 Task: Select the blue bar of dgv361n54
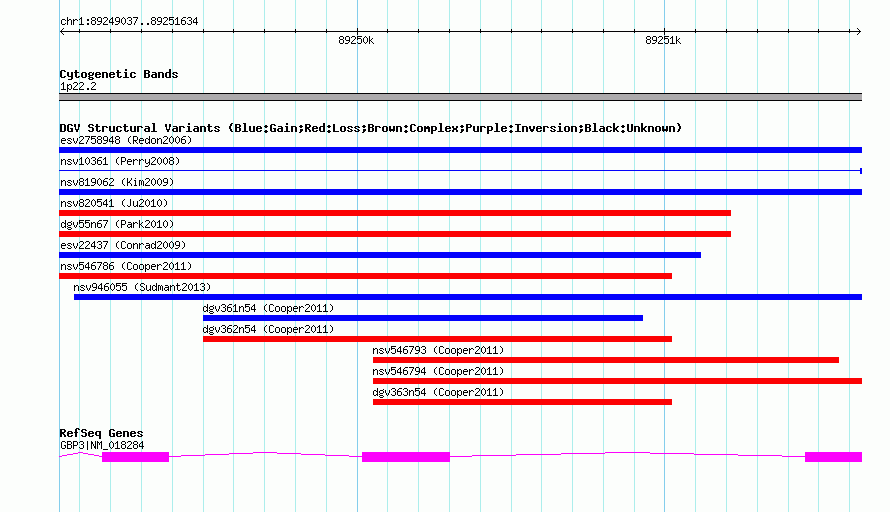point(423,318)
